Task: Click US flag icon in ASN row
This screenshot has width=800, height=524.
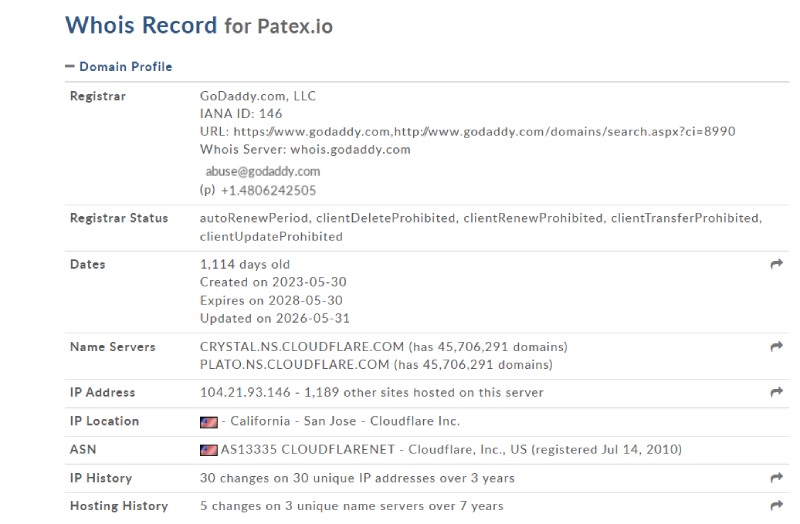Action: 209,450
